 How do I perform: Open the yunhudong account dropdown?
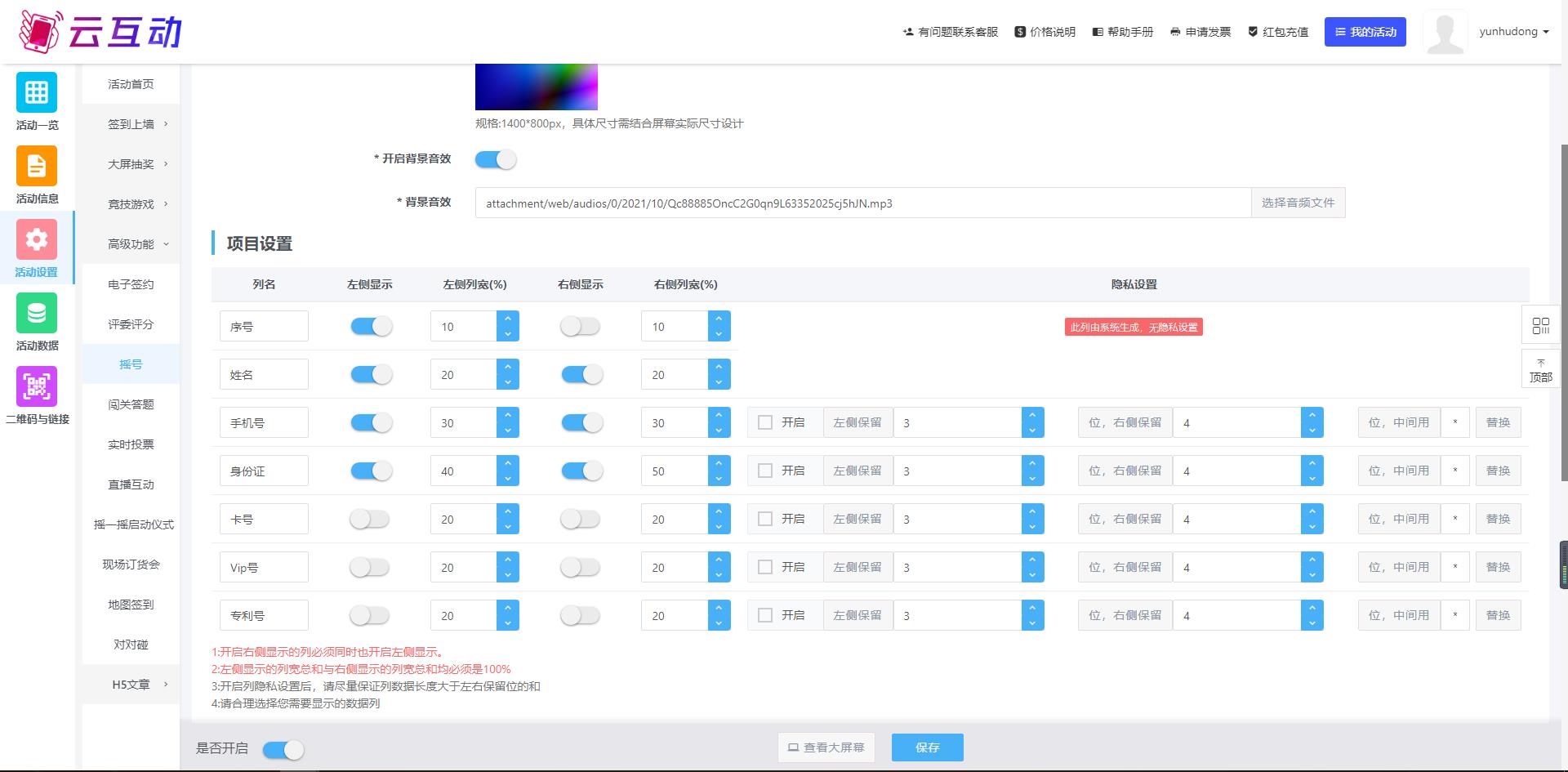coord(1513,32)
